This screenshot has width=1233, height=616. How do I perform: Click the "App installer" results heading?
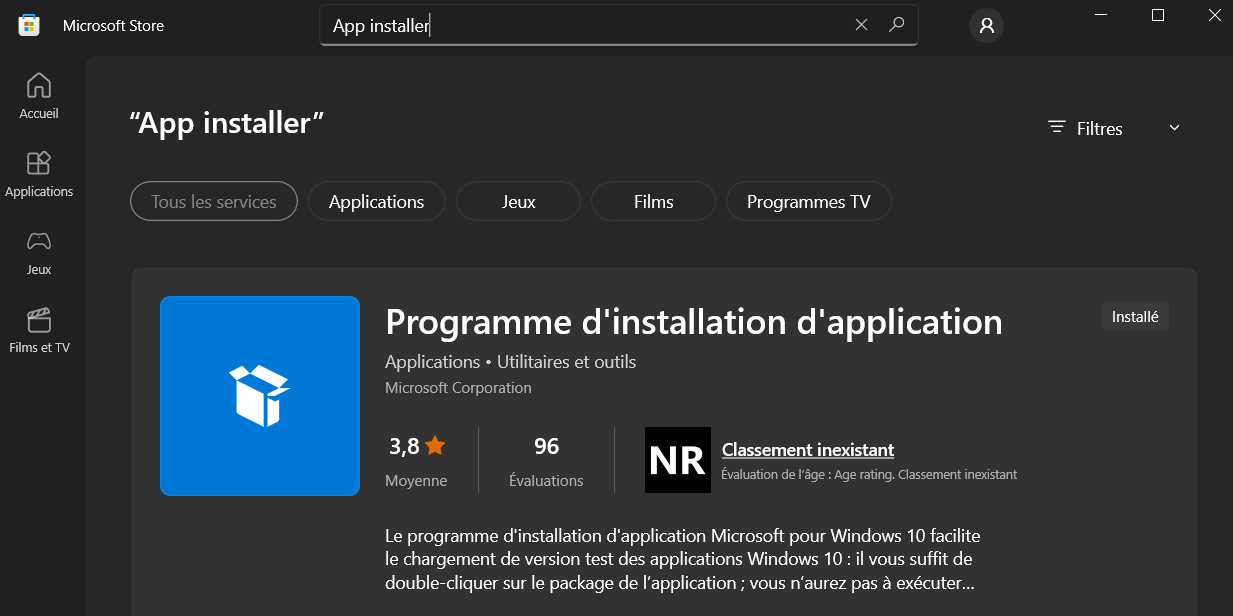point(227,123)
